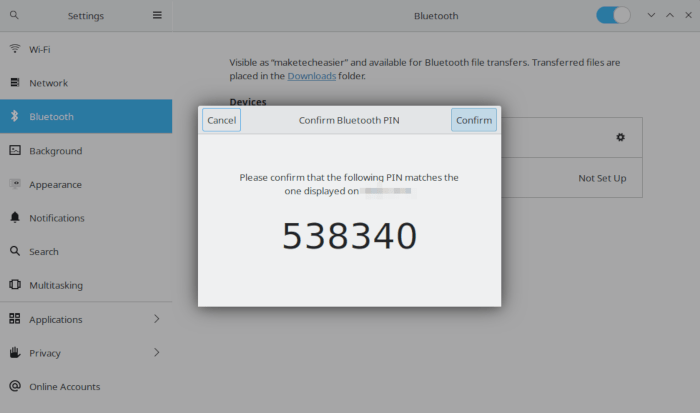700x413 pixels.
Task: Open the Search settings panel
Action: [x=86, y=251]
